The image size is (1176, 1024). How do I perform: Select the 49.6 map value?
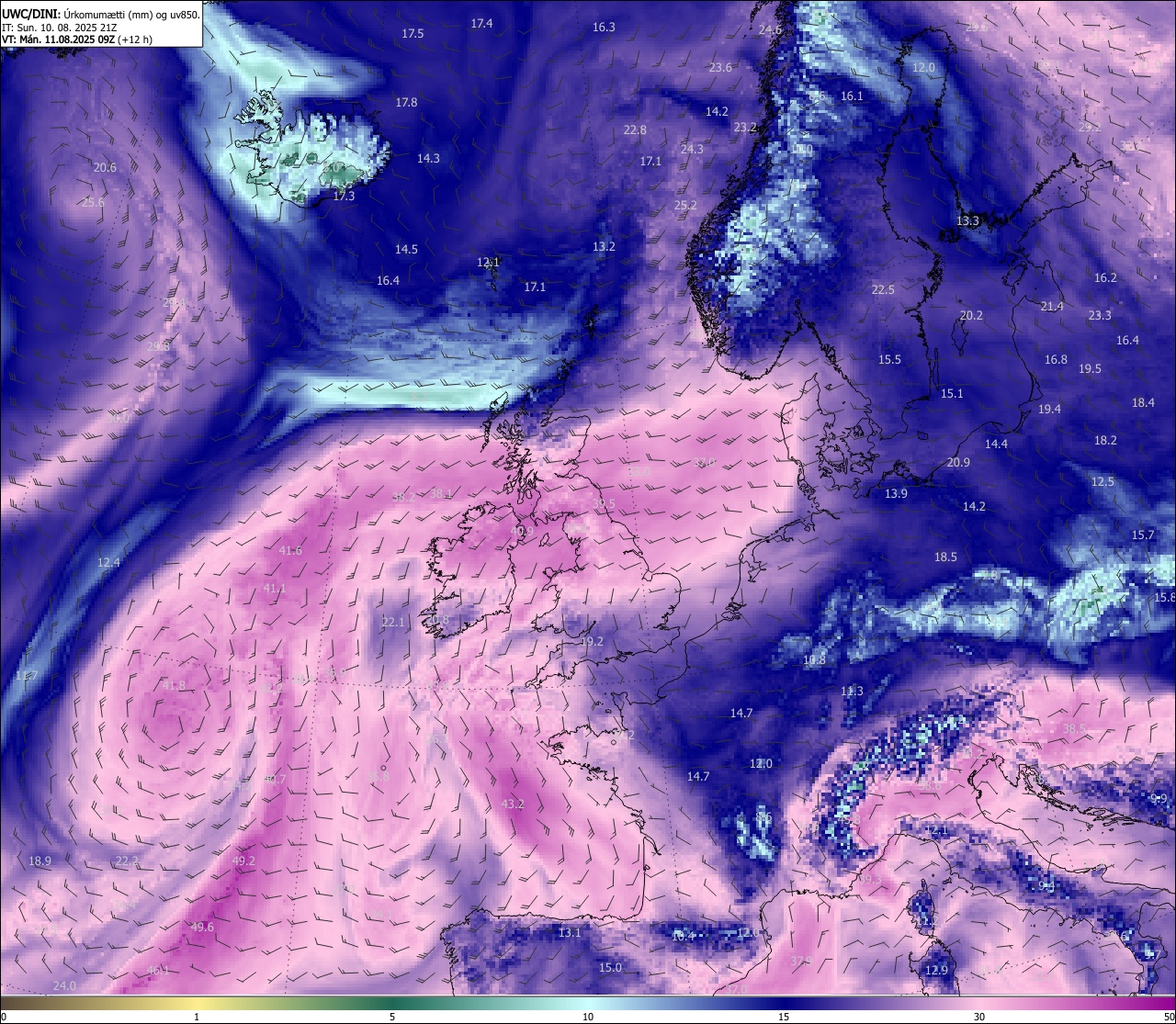(x=202, y=928)
